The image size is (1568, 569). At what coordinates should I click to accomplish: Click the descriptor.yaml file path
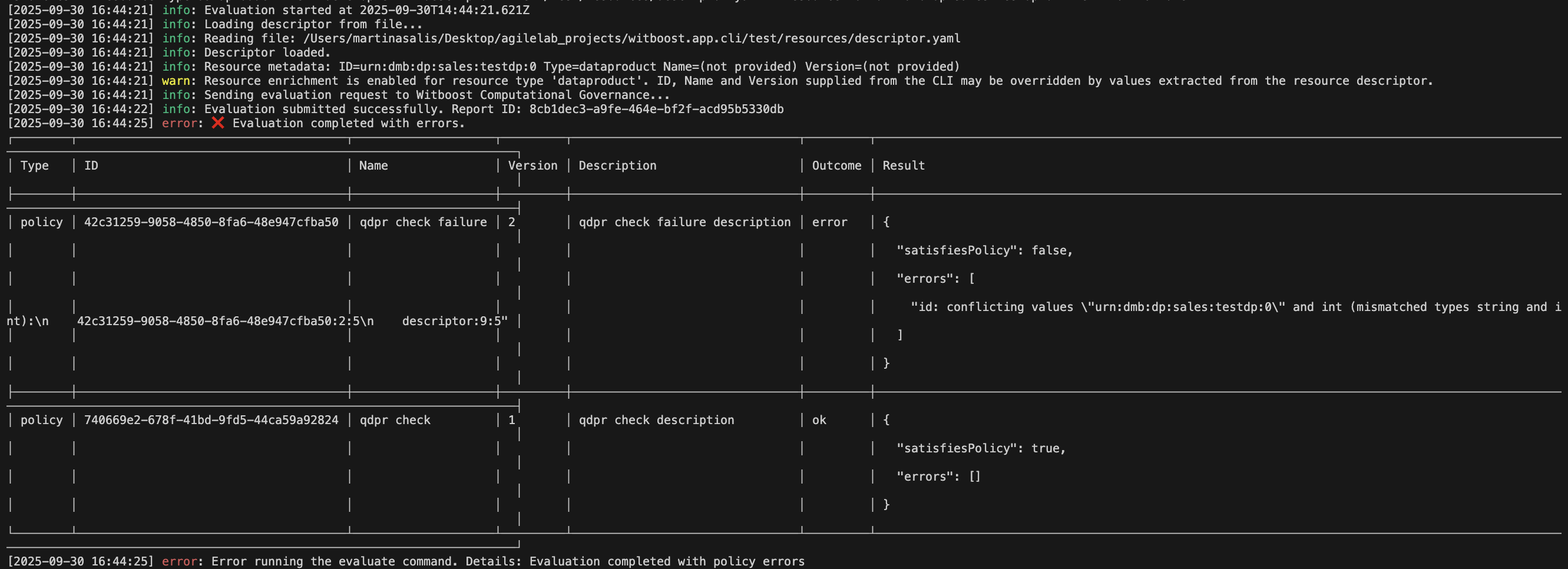coord(632,38)
